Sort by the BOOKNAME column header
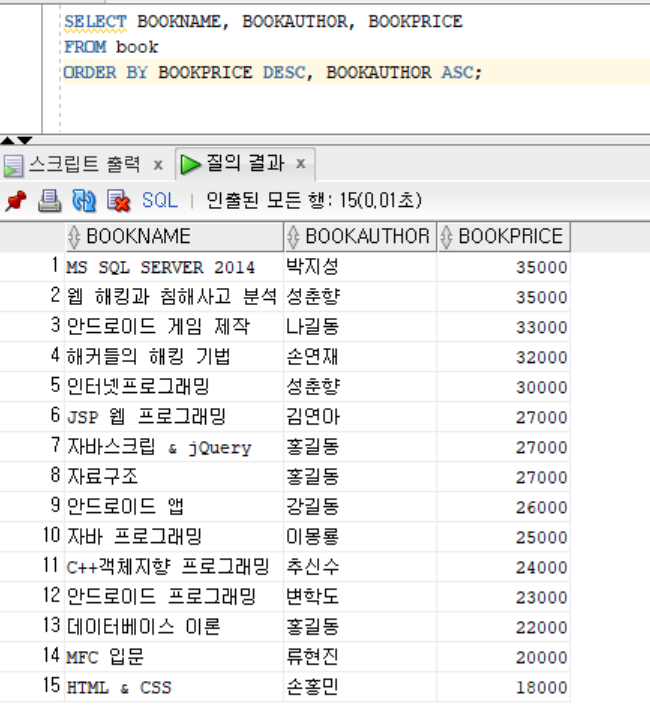The height and width of the screenshot is (714, 650). click(x=174, y=236)
